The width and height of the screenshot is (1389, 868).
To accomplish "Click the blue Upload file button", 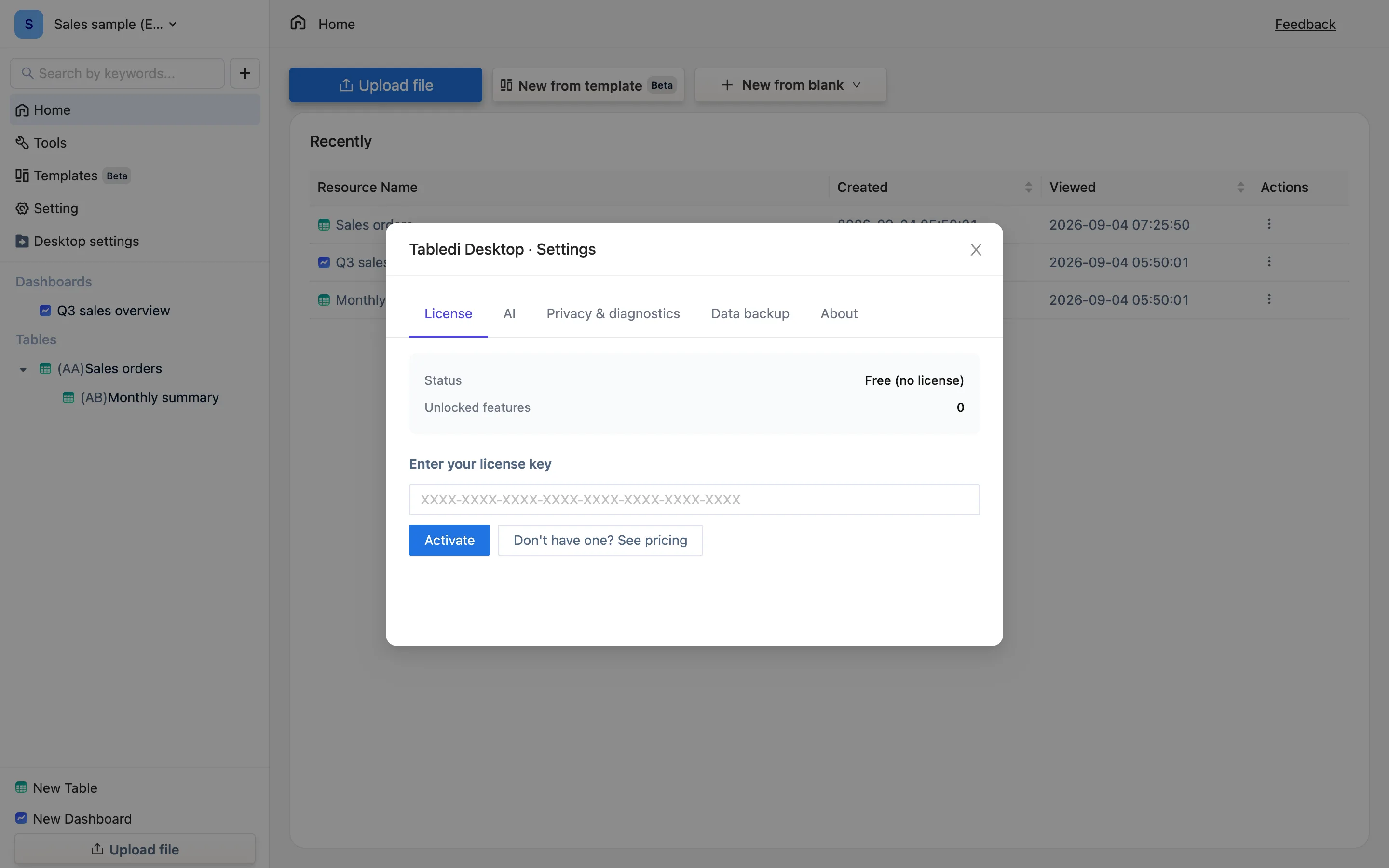I will [386, 85].
